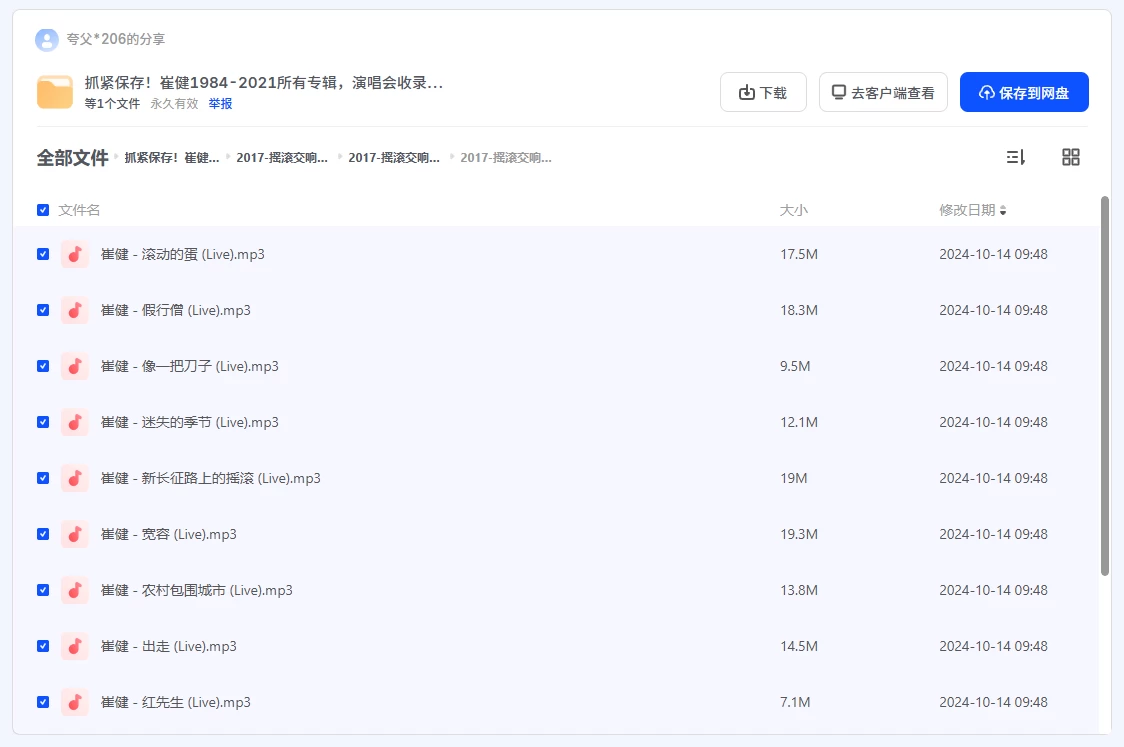Switch to grid view layout

(1070, 157)
